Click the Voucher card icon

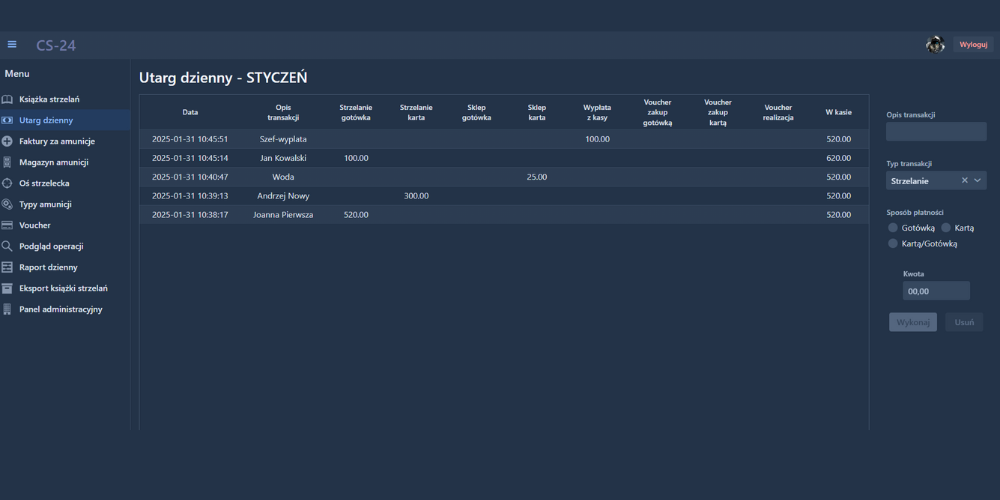8,225
